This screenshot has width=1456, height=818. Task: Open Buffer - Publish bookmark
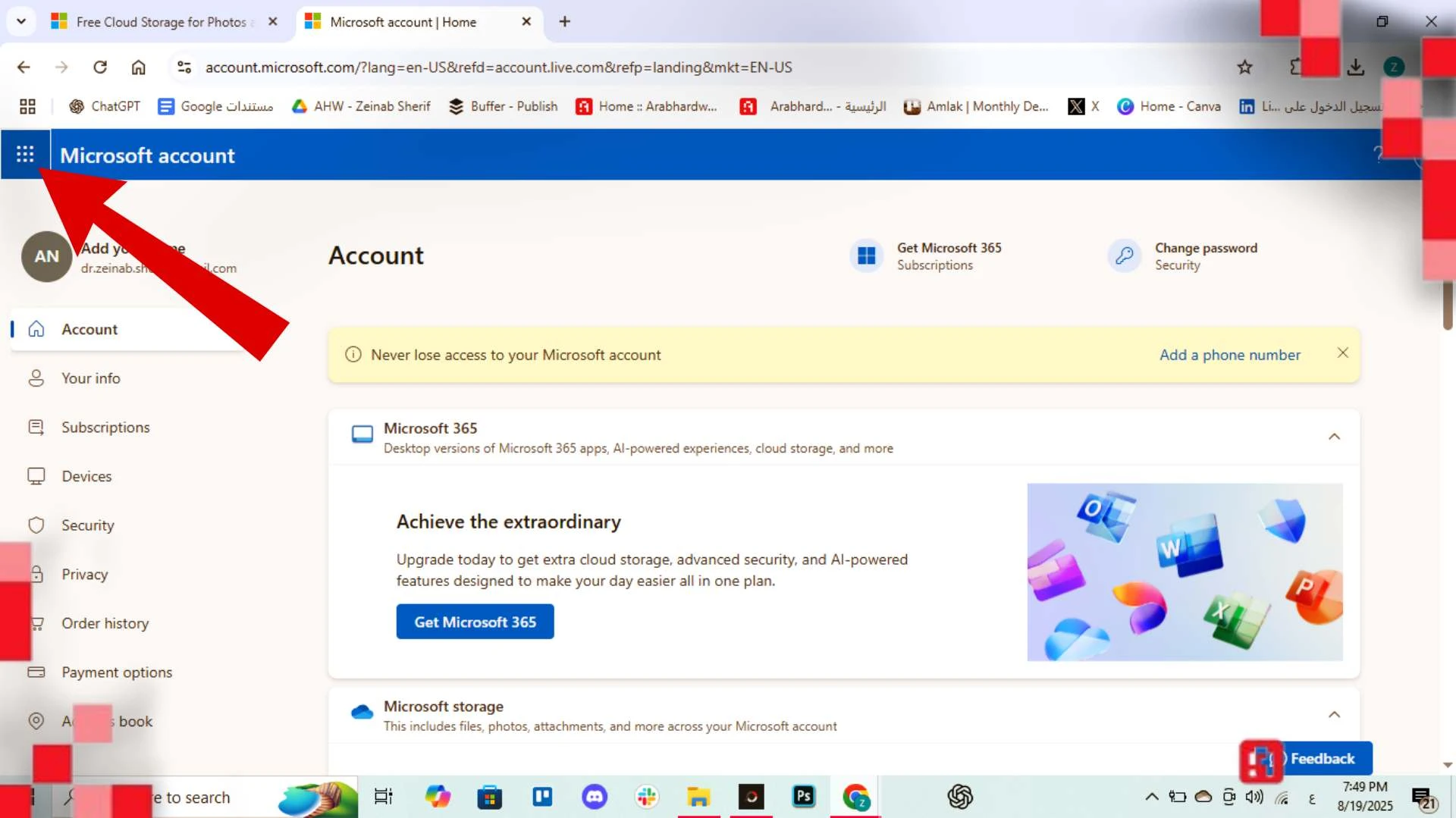click(x=503, y=106)
